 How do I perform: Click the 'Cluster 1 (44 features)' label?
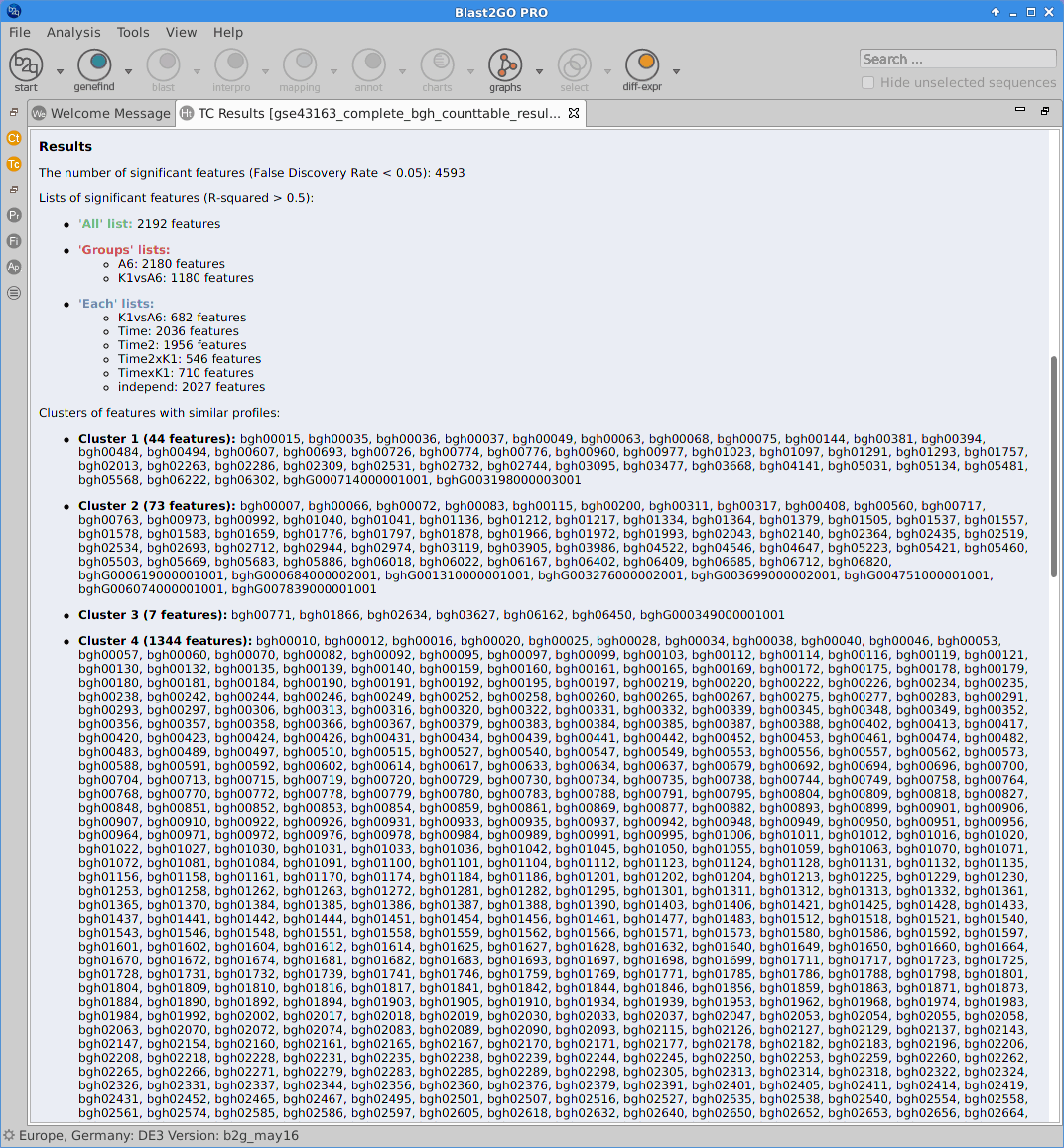click(x=158, y=439)
